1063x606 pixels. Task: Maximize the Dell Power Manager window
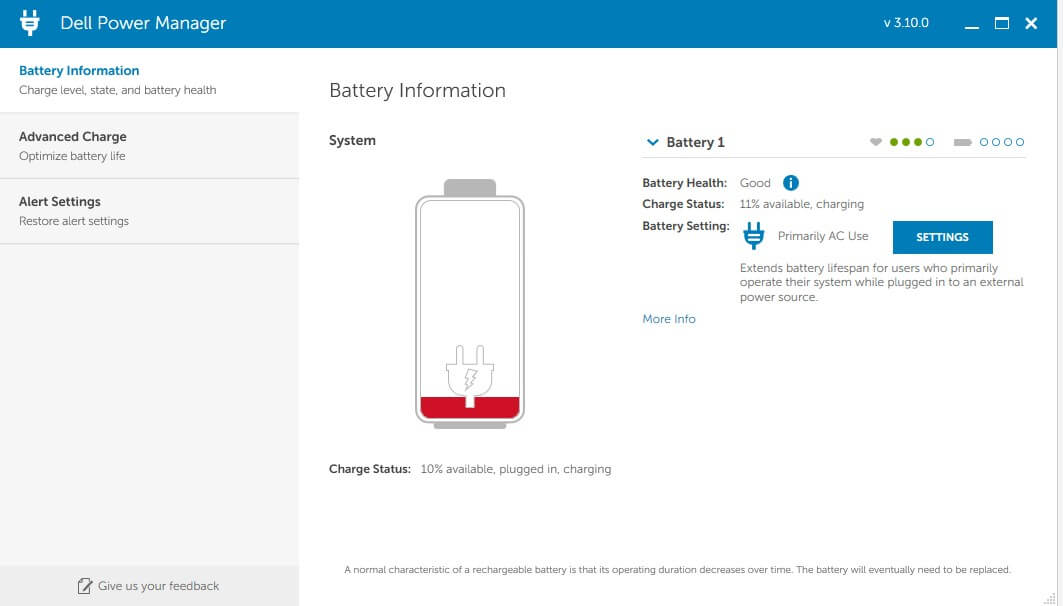1001,23
